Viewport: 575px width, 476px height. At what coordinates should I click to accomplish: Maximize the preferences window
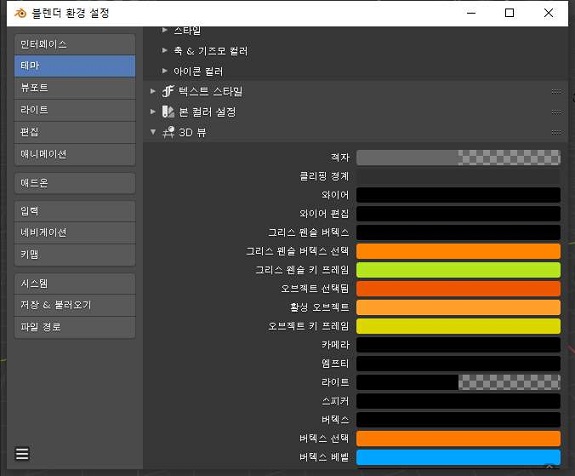click(x=509, y=13)
